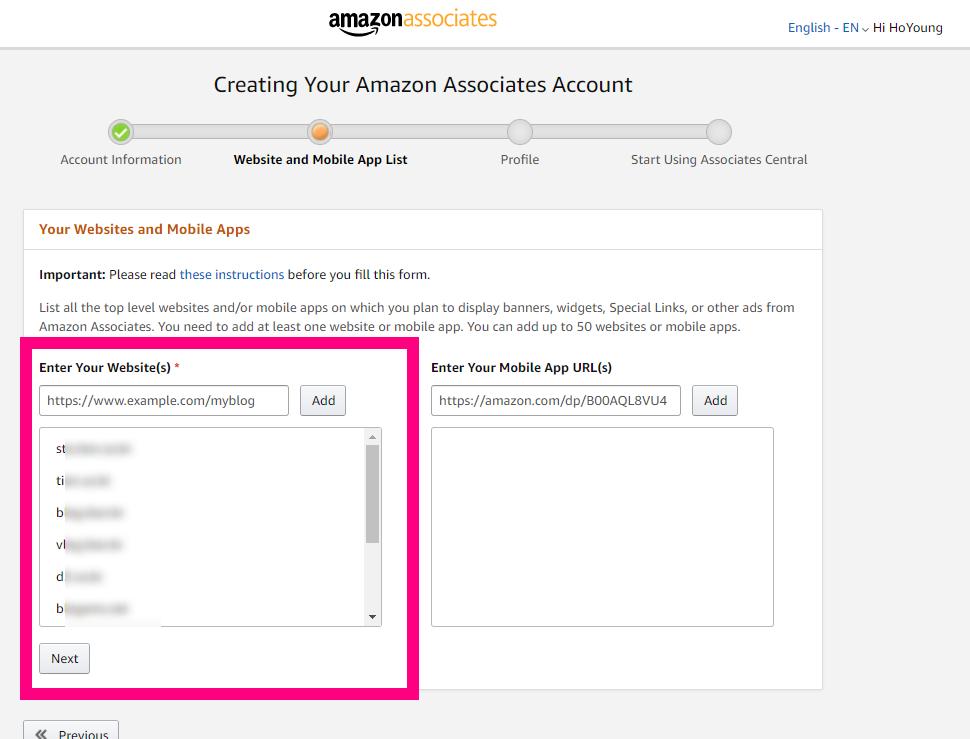Viewport: 970px width, 739px height.
Task: Select the Account Information step label
Action: [121, 160]
